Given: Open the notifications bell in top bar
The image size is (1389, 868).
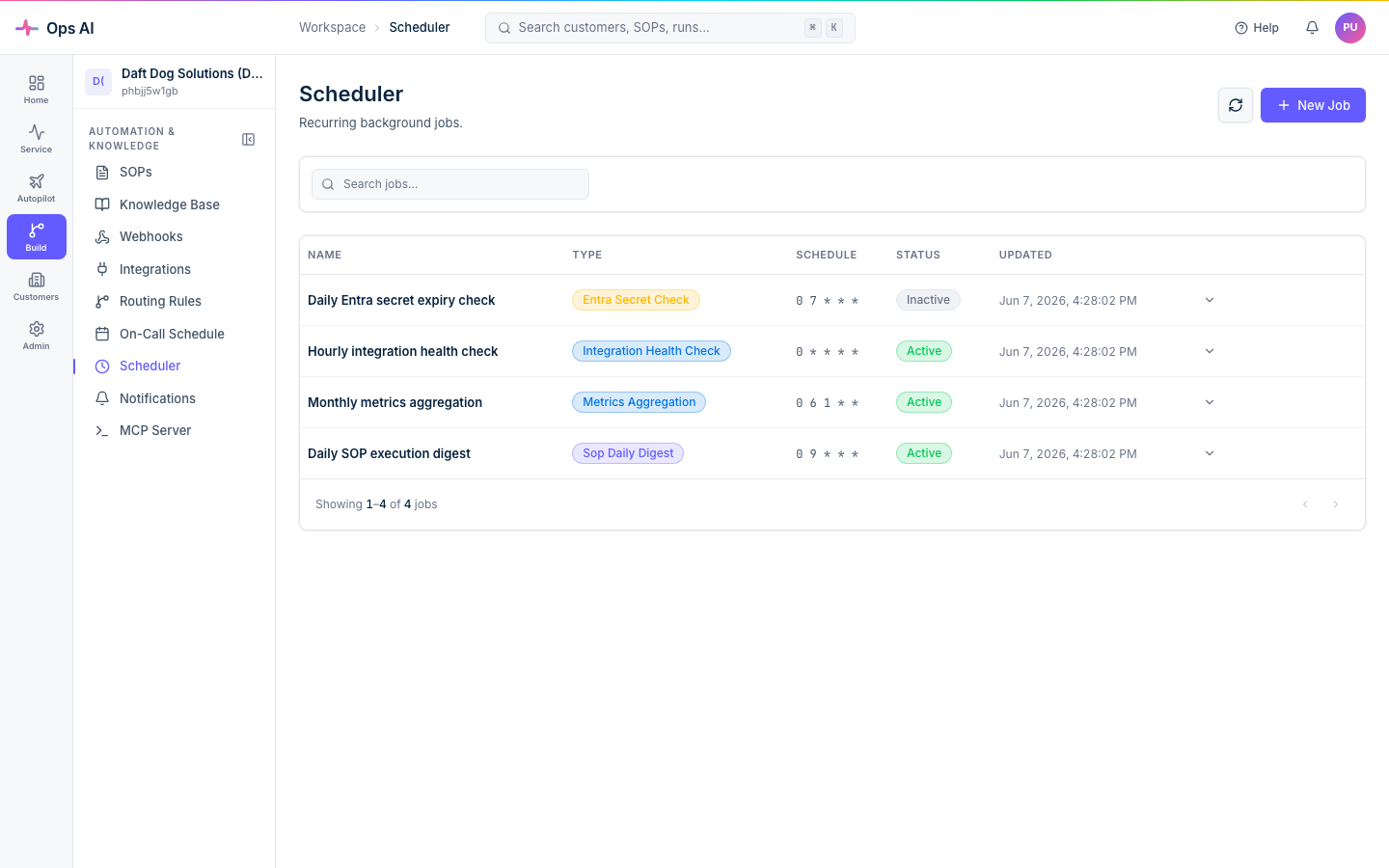Looking at the screenshot, I should point(1312,28).
